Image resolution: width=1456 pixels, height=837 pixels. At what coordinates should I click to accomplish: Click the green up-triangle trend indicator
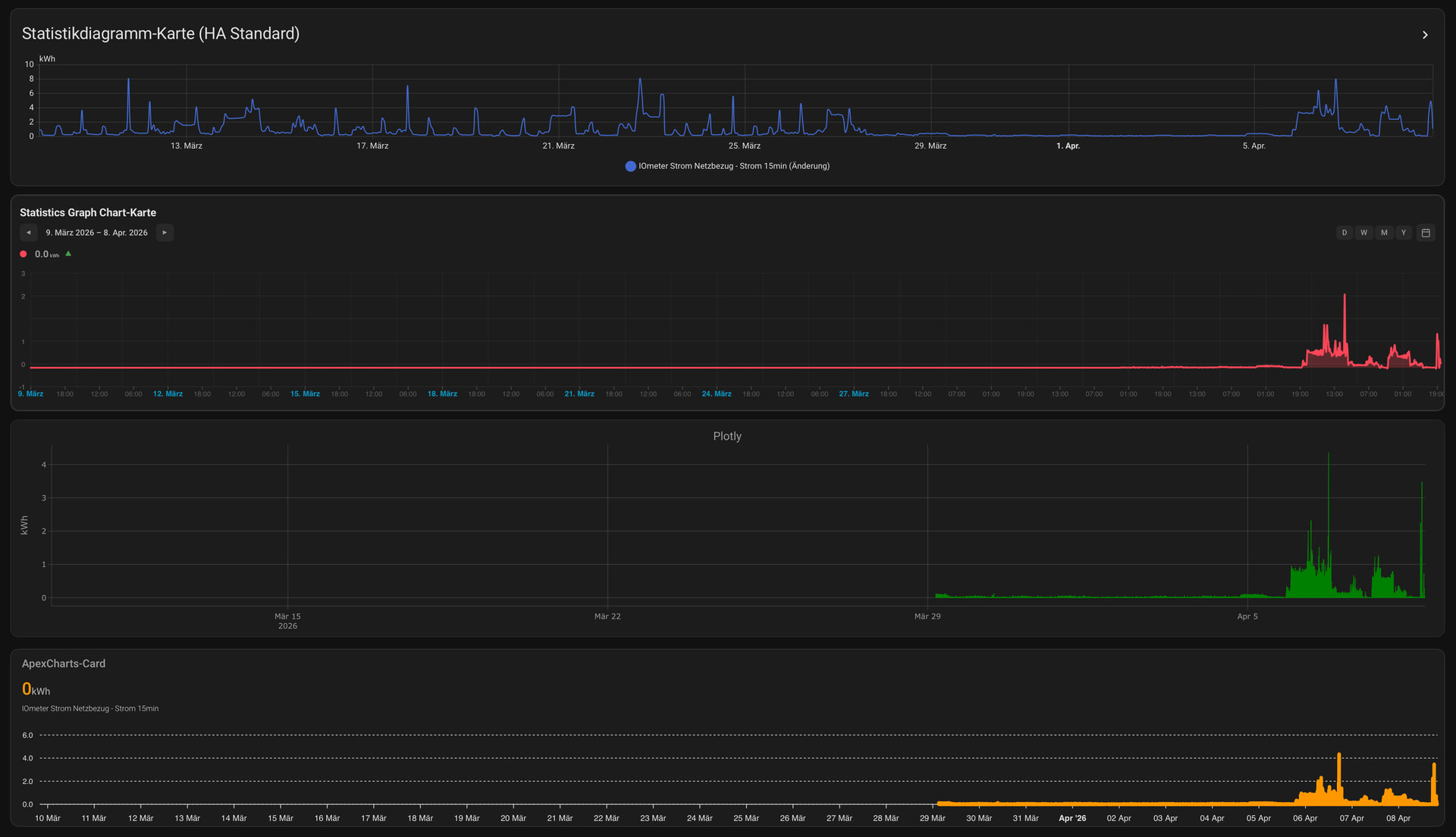[x=68, y=254]
